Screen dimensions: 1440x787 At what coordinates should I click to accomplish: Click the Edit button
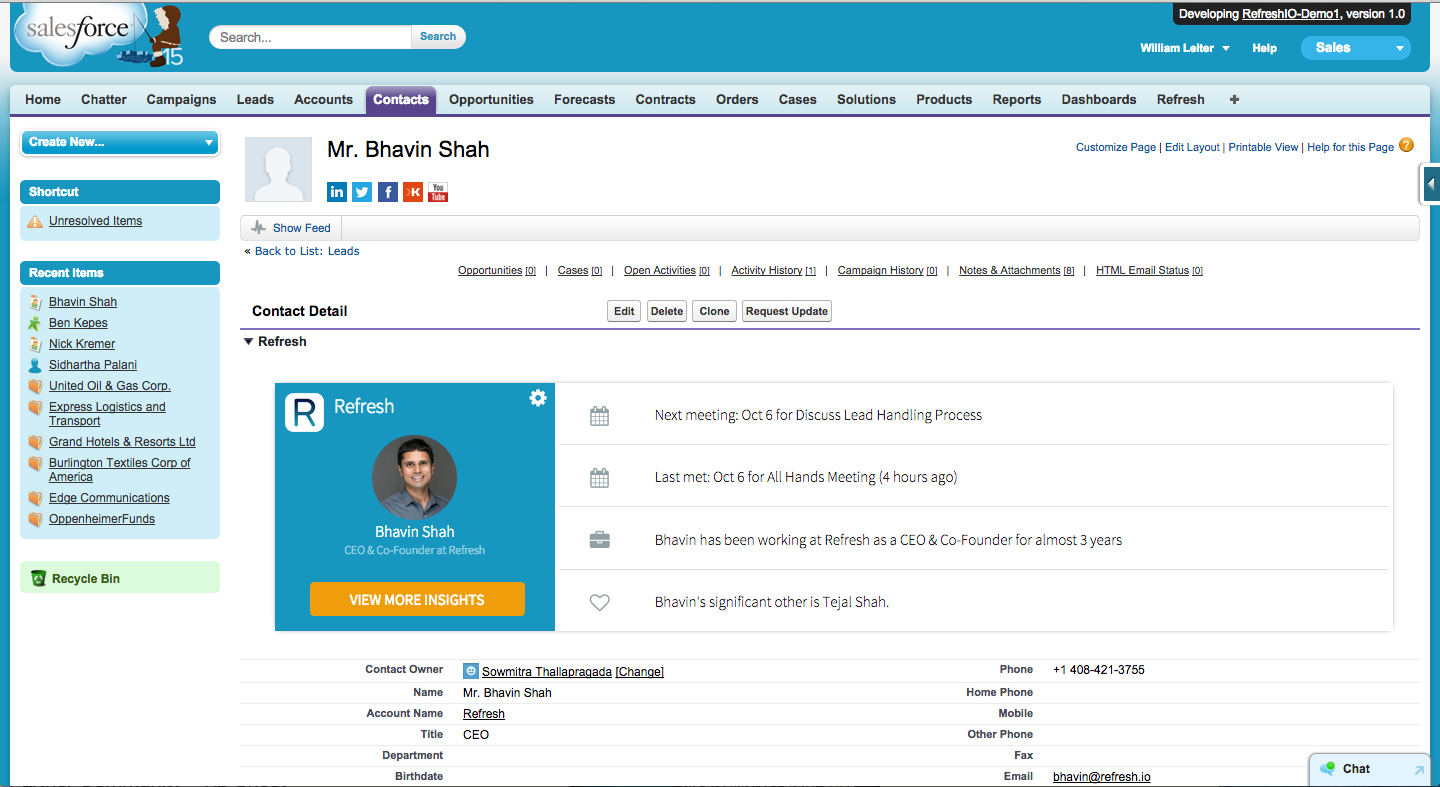point(624,311)
